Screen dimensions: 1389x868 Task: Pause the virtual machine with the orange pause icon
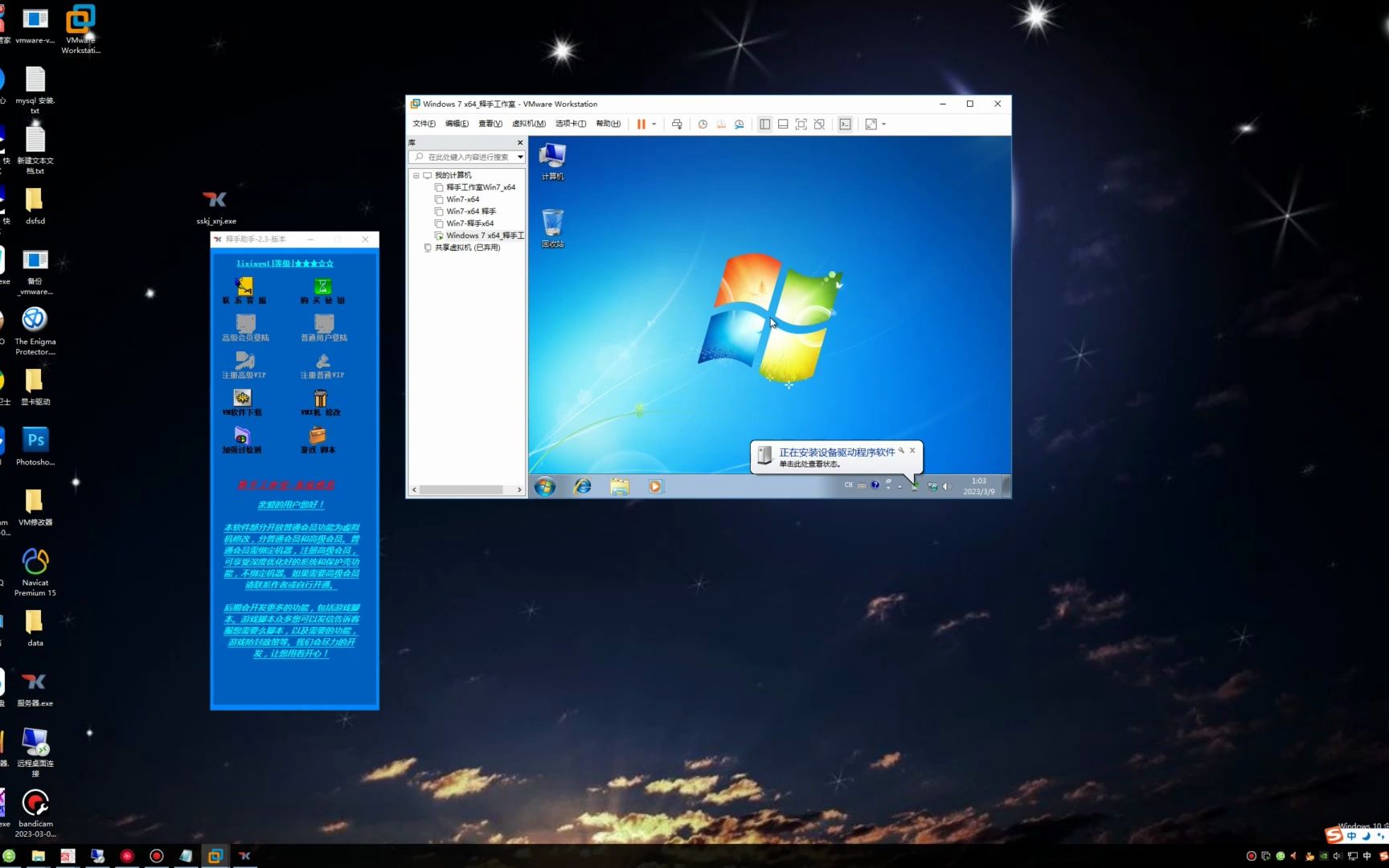tap(641, 124)
